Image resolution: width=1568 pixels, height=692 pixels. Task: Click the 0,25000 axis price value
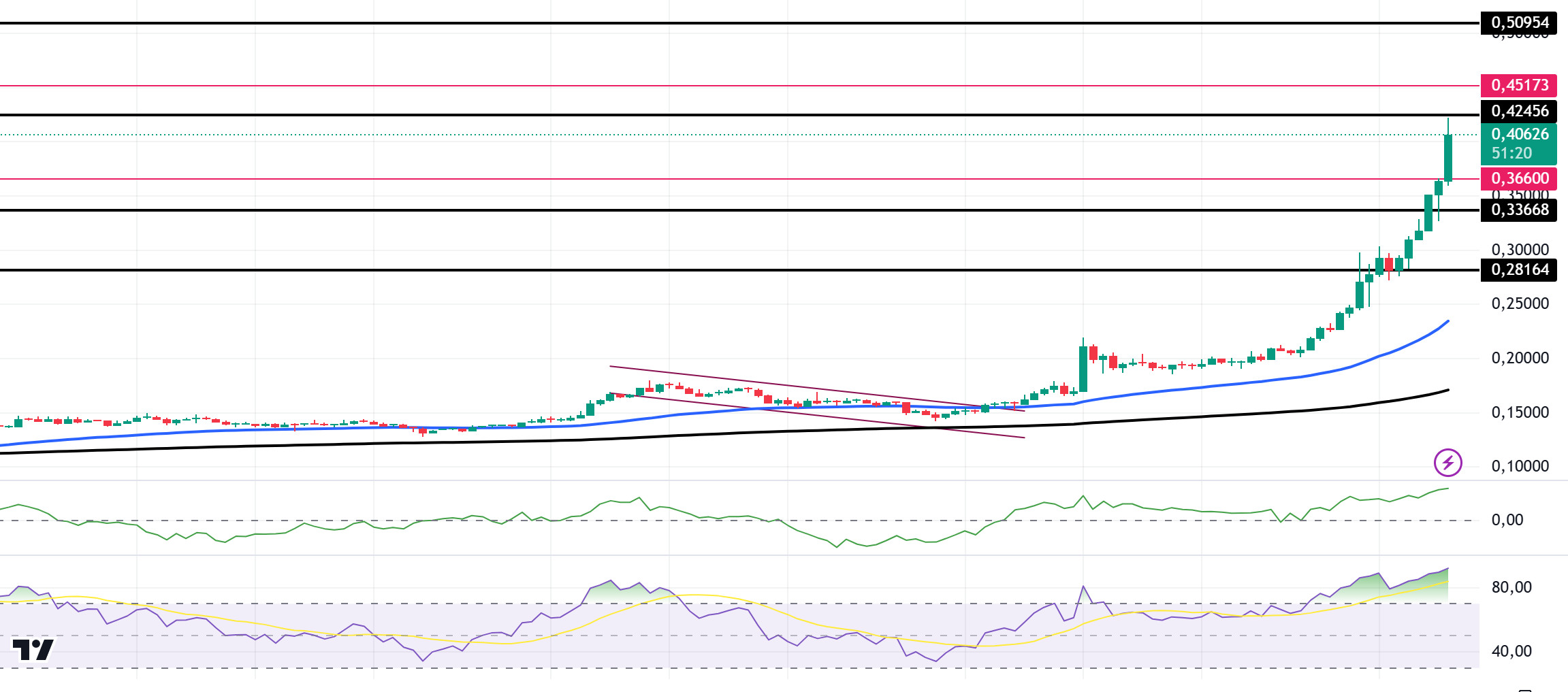[1520, 303]
